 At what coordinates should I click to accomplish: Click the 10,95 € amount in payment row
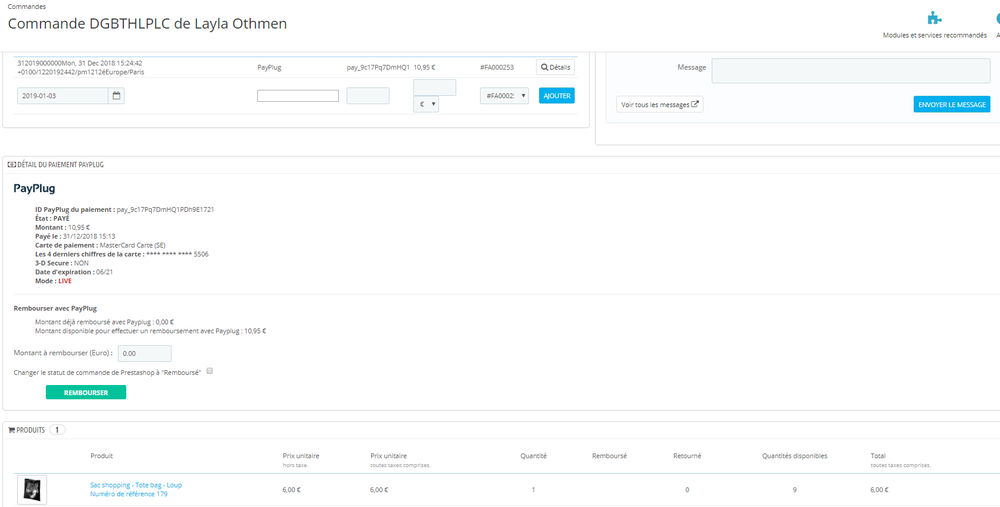click(x=425, y=67)
